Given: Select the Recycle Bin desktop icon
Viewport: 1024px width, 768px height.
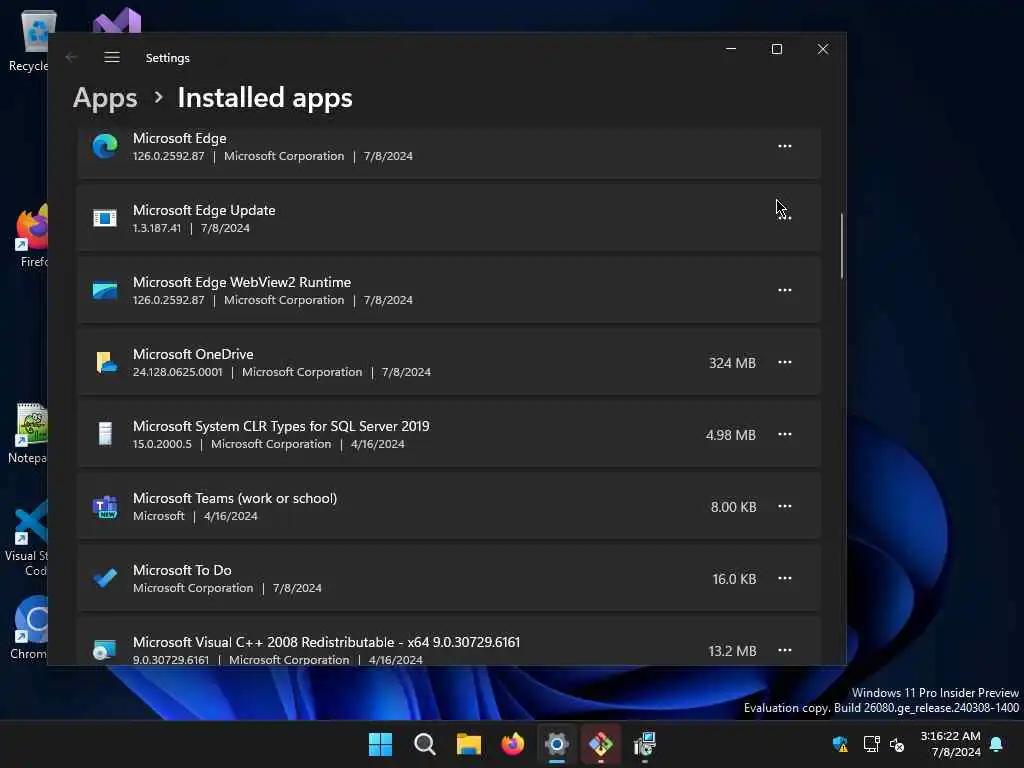Looking at the screenshot, I should pyautogui.click(x=31, y=40).
